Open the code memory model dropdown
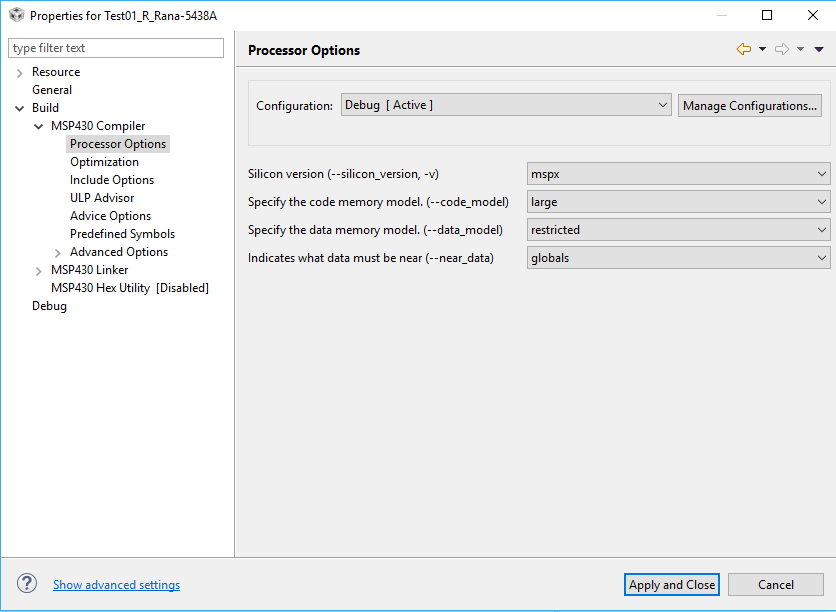 (x=678, y=202)
